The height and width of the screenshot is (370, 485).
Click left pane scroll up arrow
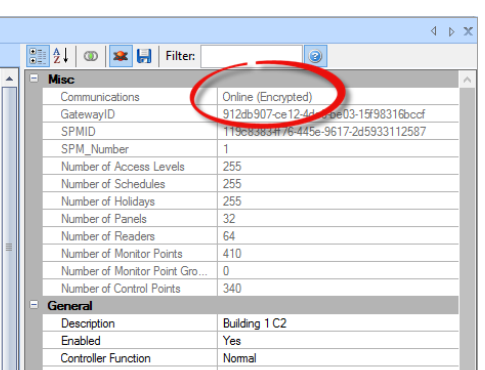(x=9, y=79)
